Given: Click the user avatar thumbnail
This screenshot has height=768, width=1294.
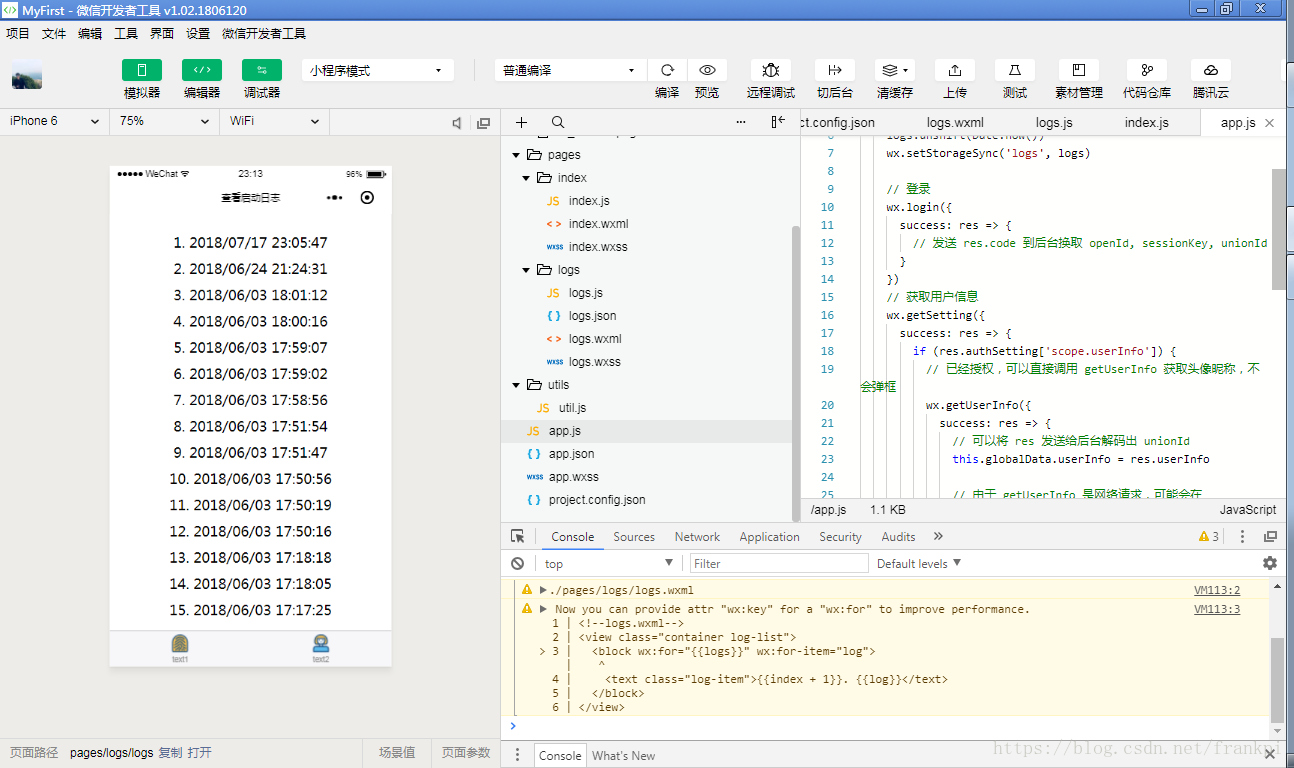Looking at the screenshot, I should [x=27, y=75].
